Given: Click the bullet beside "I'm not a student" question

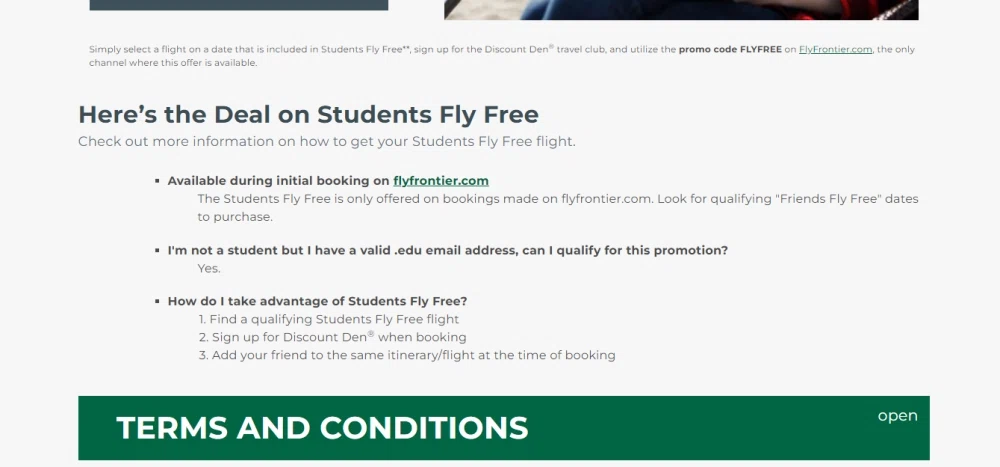Looking at the screenshot, I should (157, 250).
